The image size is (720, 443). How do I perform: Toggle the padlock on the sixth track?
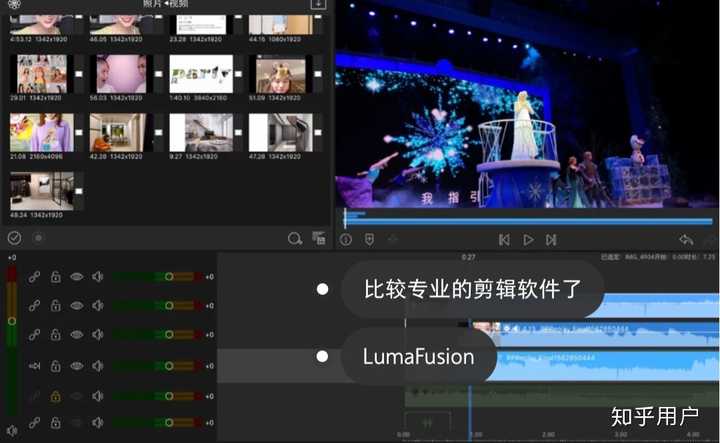tap(56, 423)
